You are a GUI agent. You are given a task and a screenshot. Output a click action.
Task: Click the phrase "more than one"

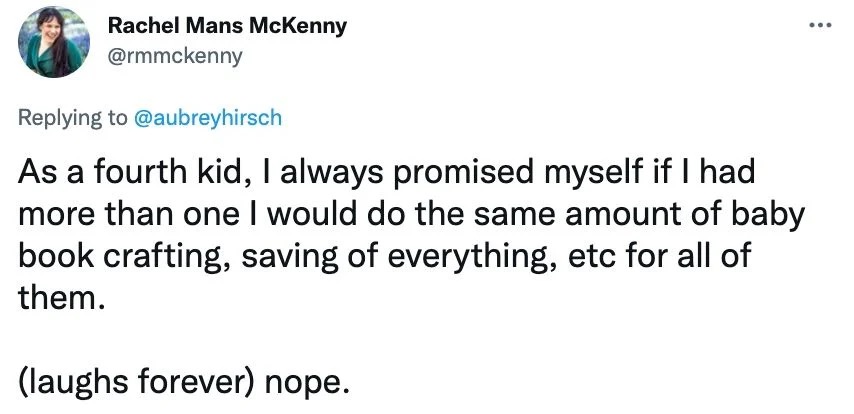129,215
